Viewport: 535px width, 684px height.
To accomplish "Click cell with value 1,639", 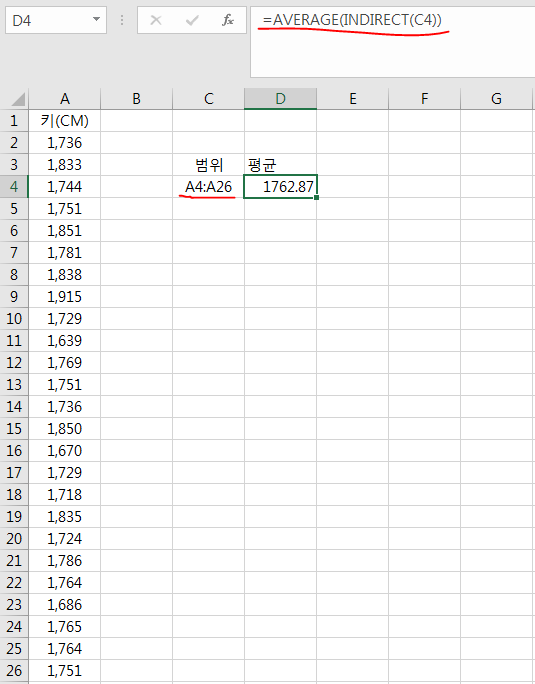I will coord(65,341).
